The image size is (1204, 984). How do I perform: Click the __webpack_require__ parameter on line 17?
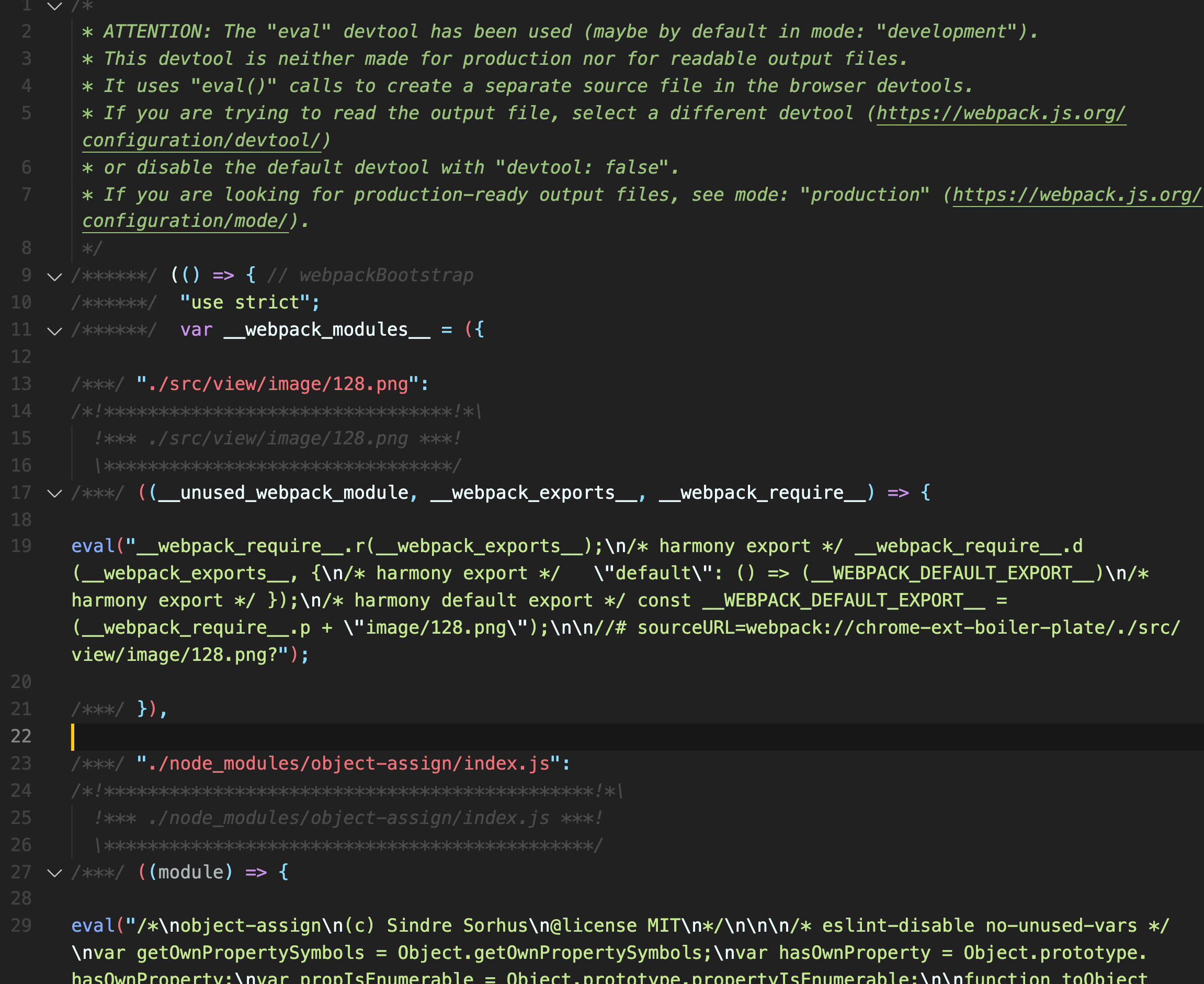coord(763,493)
